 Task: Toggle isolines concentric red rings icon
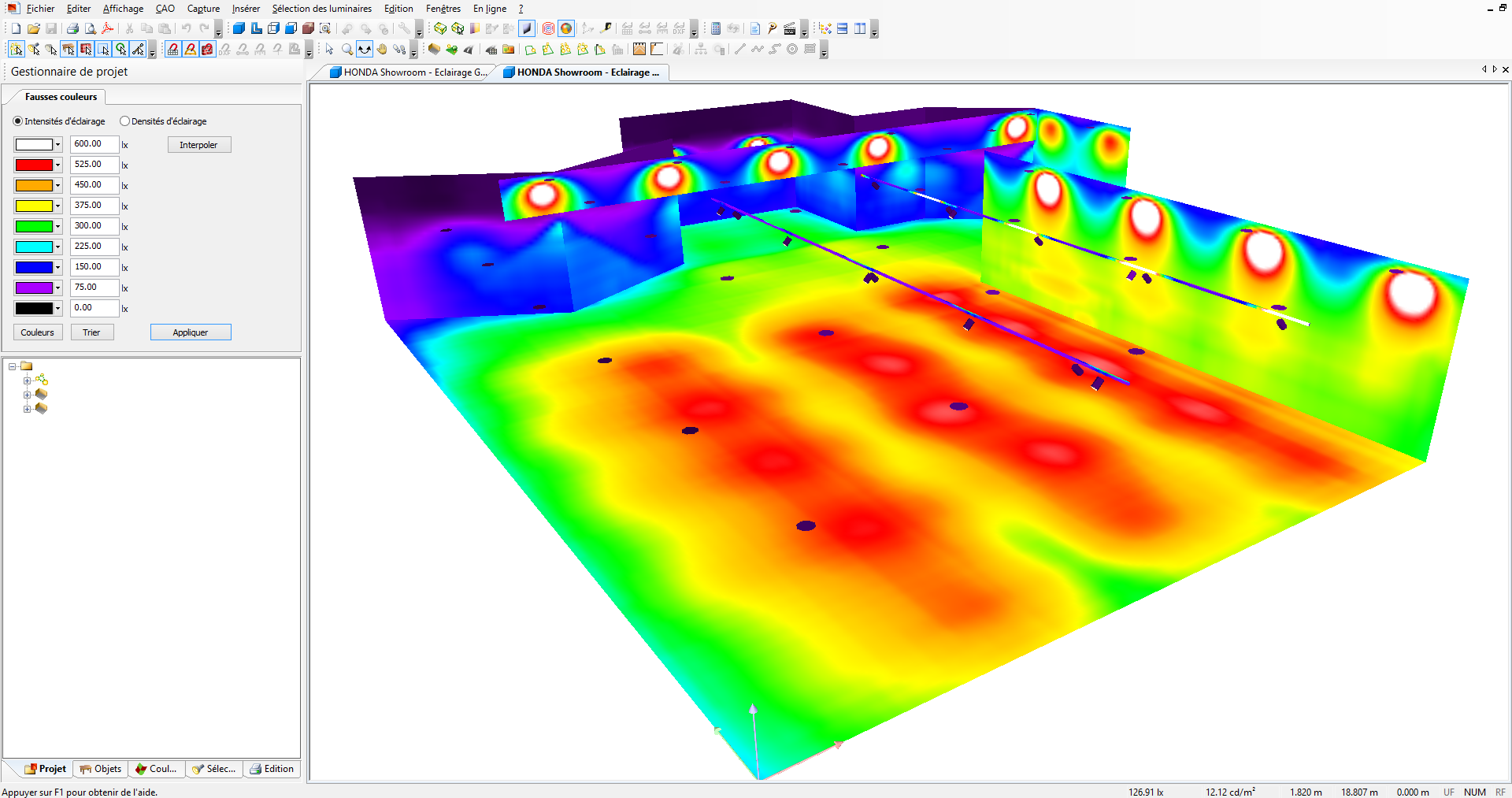tap(549, 28)
